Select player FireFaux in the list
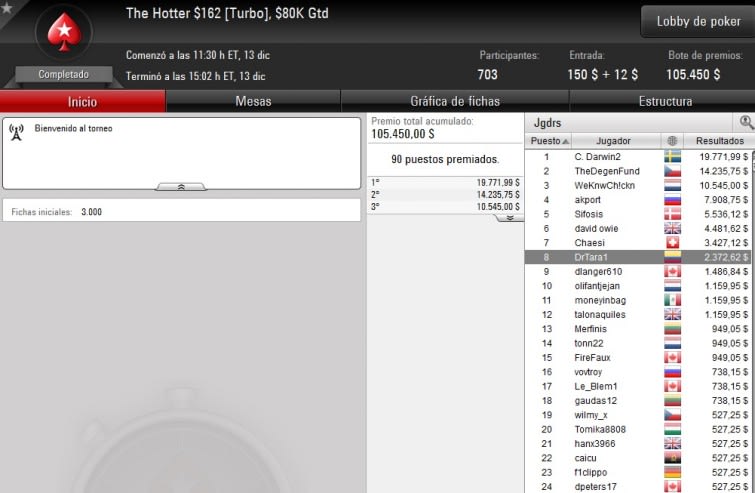This screenshot has width=755, height=493. [638, 357]
